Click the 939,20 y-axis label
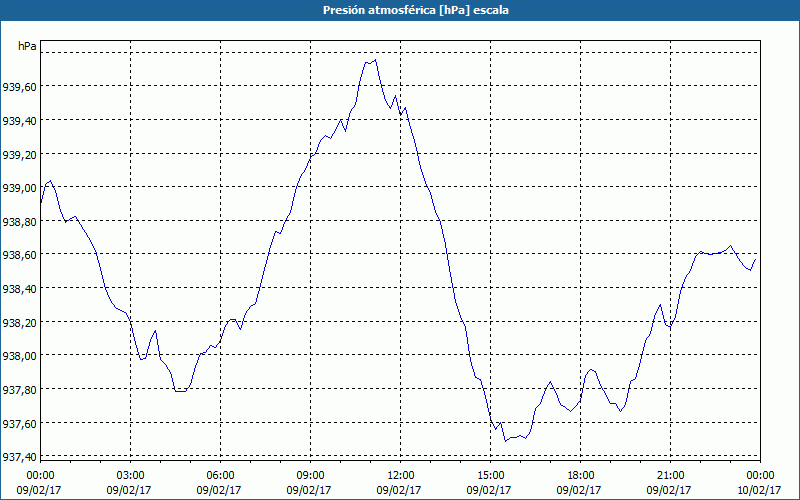This screenshot has width=800, height=500. coord(19,155)
